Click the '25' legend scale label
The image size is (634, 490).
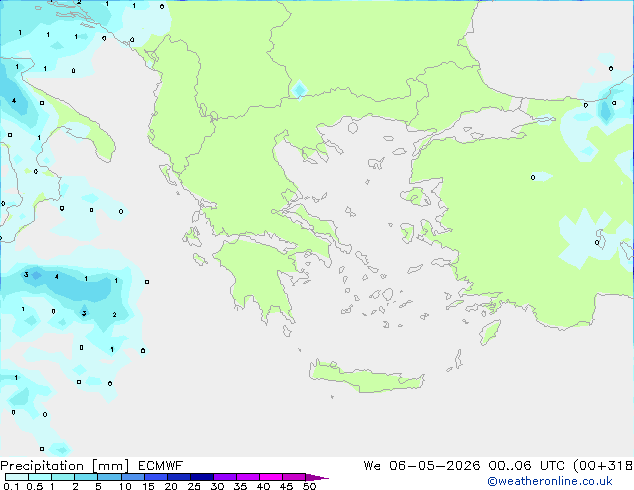[194, 486]
